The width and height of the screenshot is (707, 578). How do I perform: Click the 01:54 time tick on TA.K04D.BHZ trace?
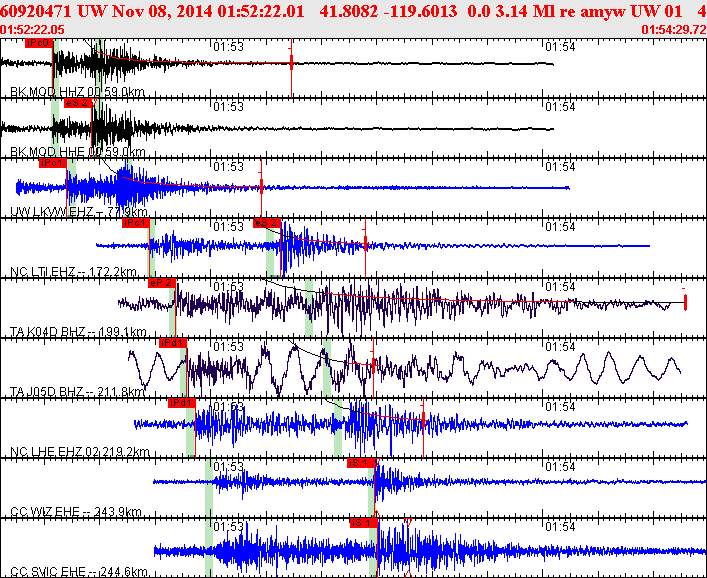pos(560,287)
